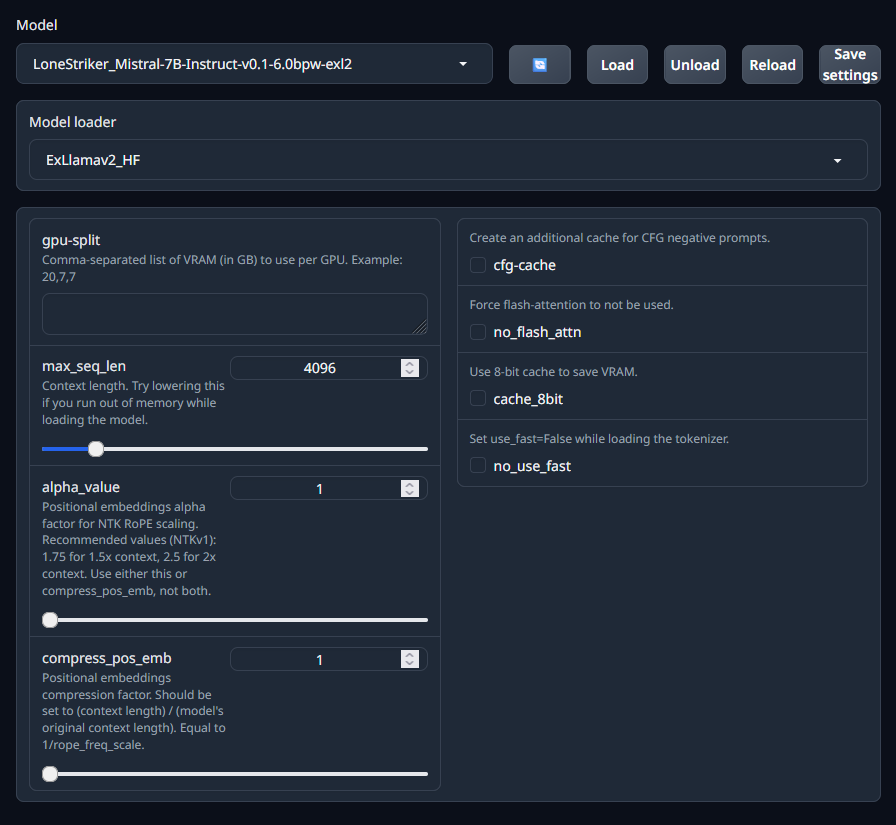Click the gpu-split text input box
Image resolution: width=896 pixels, height=825 pixels.
[234, 313]
